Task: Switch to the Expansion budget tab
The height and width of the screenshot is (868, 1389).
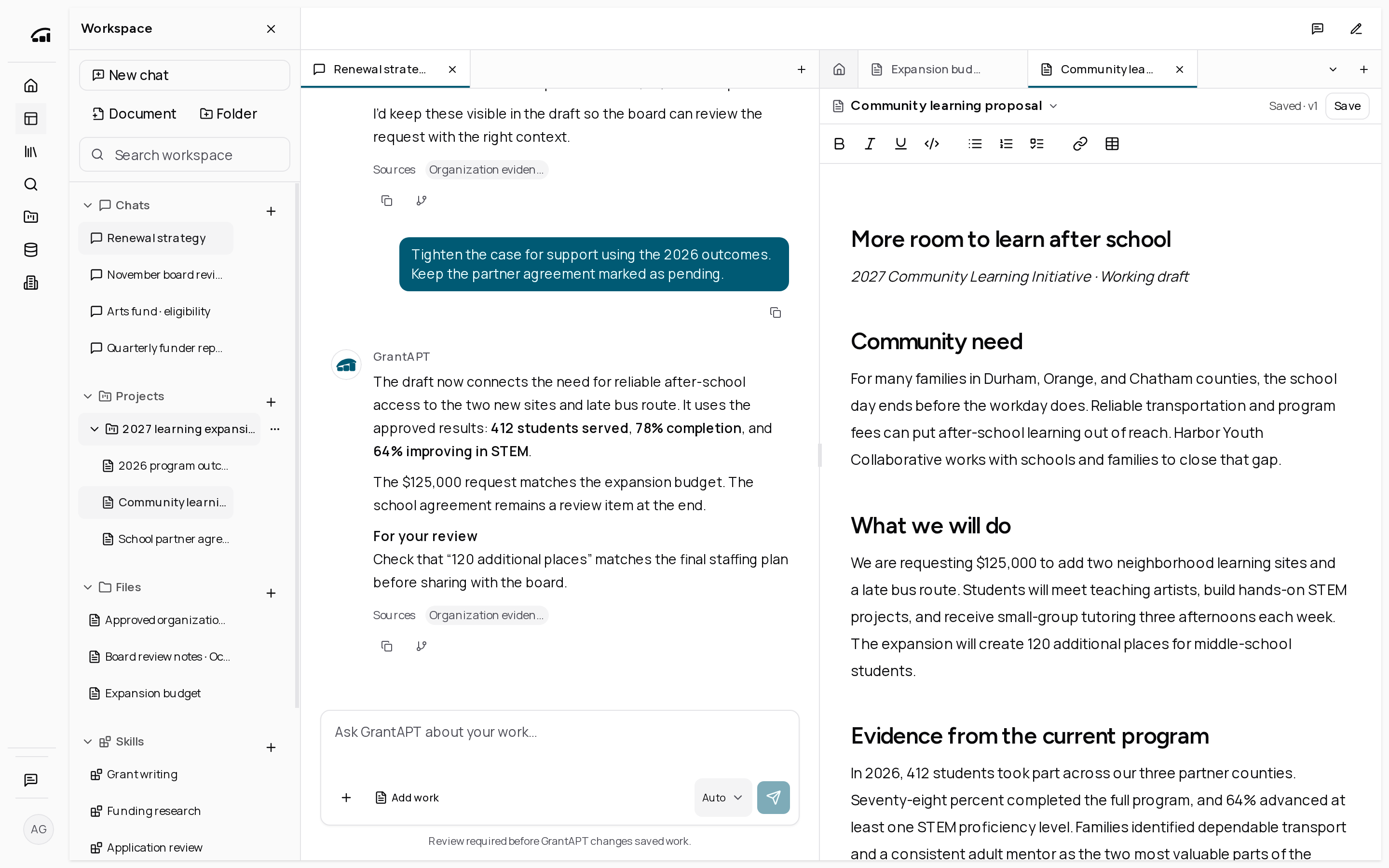Action: point(942,69)
